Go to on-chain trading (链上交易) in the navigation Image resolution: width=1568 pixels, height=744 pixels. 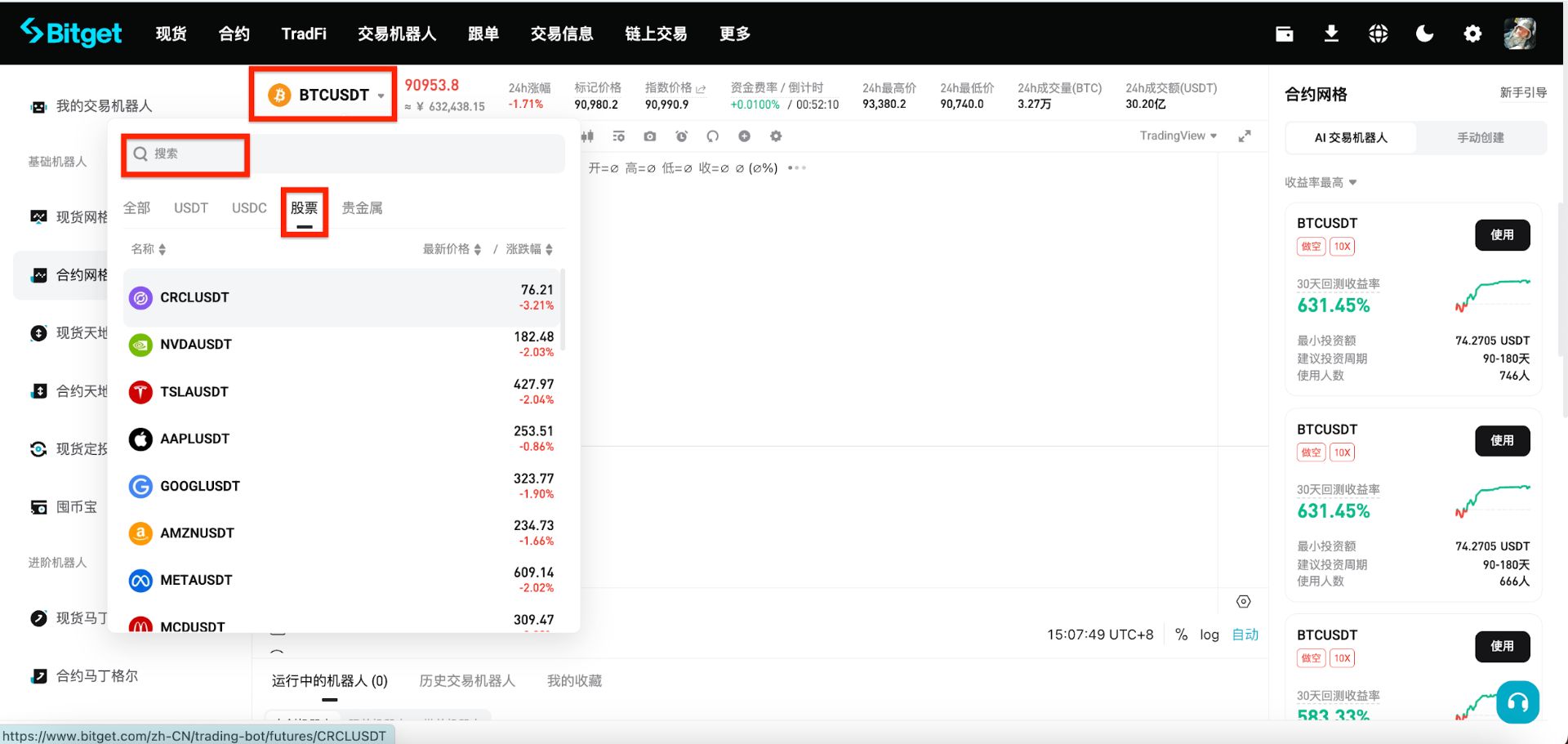[x=656, y=33]
